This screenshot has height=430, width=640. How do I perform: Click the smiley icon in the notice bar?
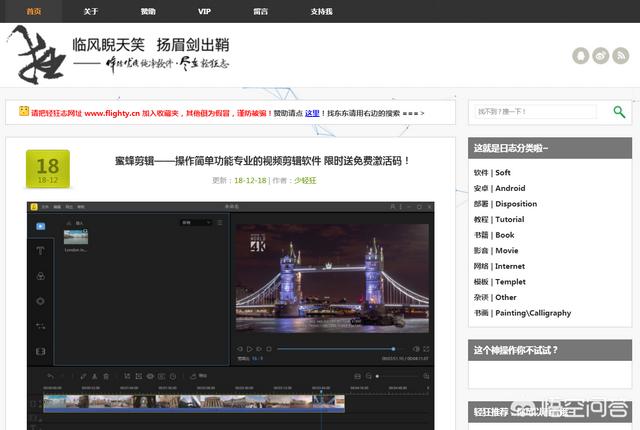click(24, 112)
